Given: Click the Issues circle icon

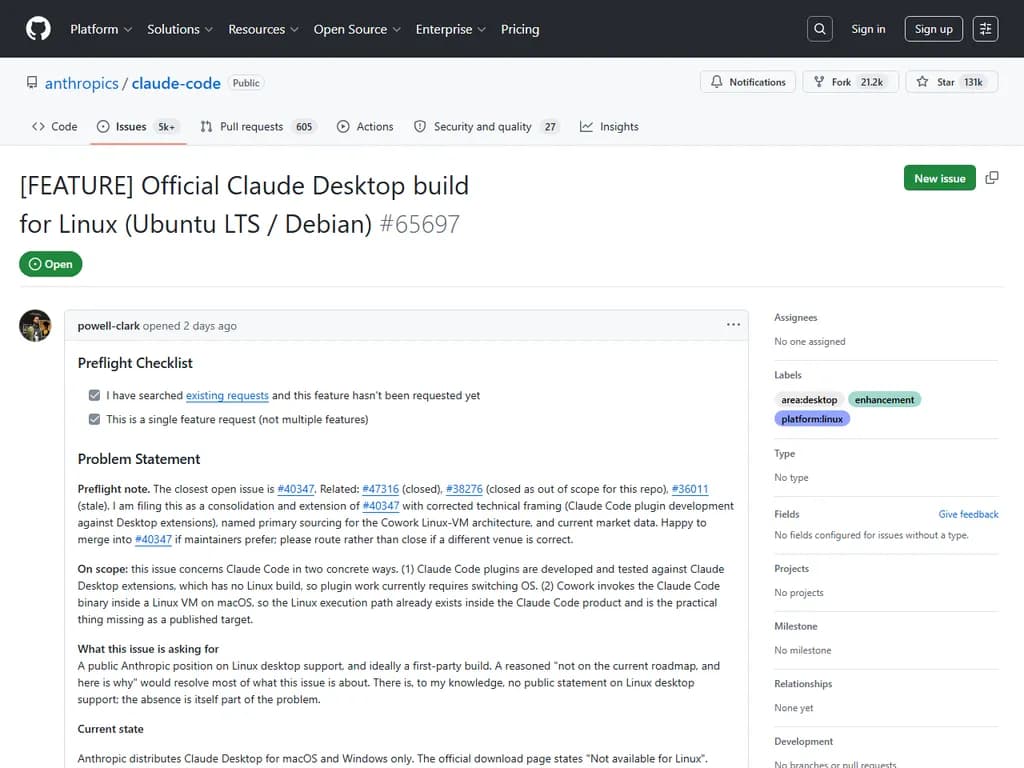Looking at the screenshot, I should (x=103, y=127).
